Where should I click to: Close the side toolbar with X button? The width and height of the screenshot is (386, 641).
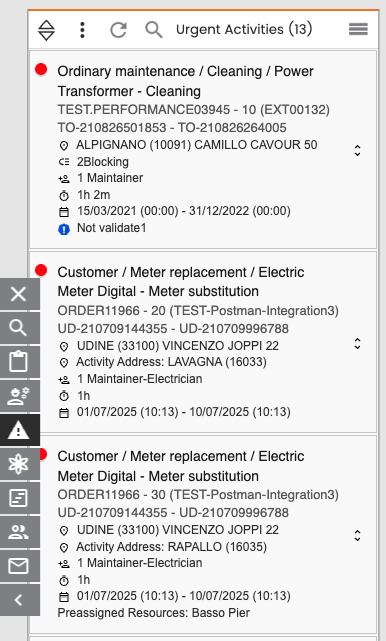pos(19,294)
